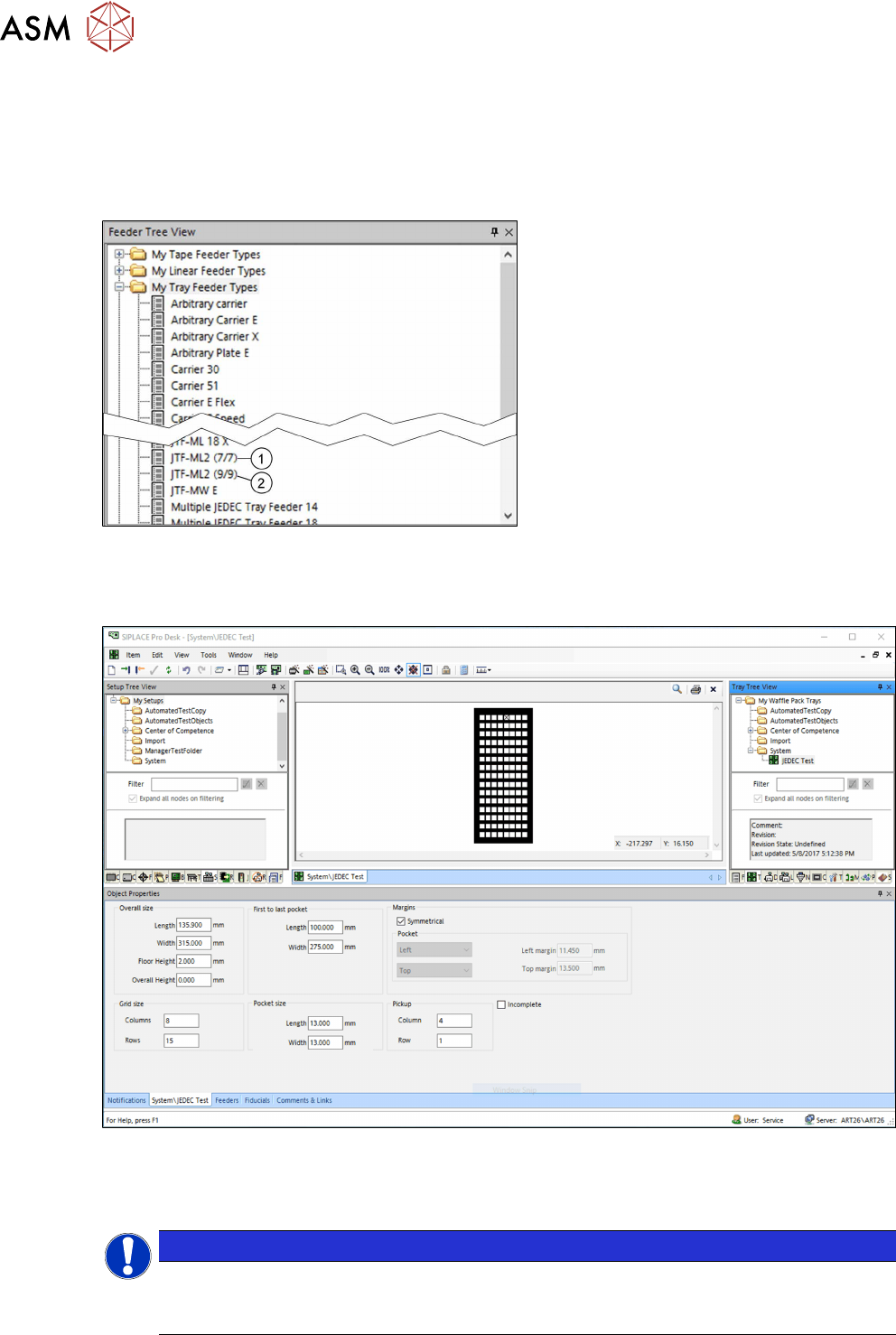Click the zoom 100% toolbar icon
The width and height of the screenshot is (896, 1335).
pyautogui.click(x=384, y=670)
